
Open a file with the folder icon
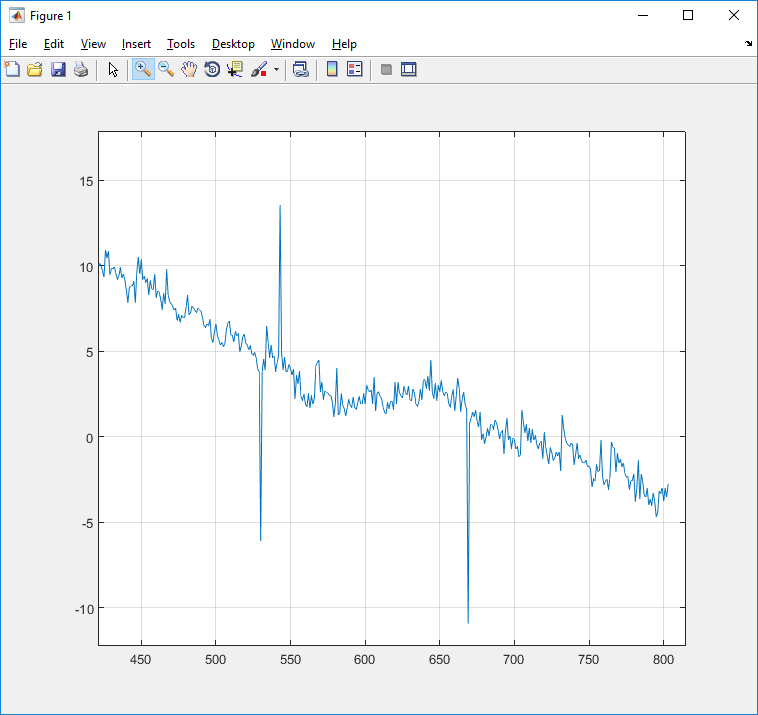(35, 69)
